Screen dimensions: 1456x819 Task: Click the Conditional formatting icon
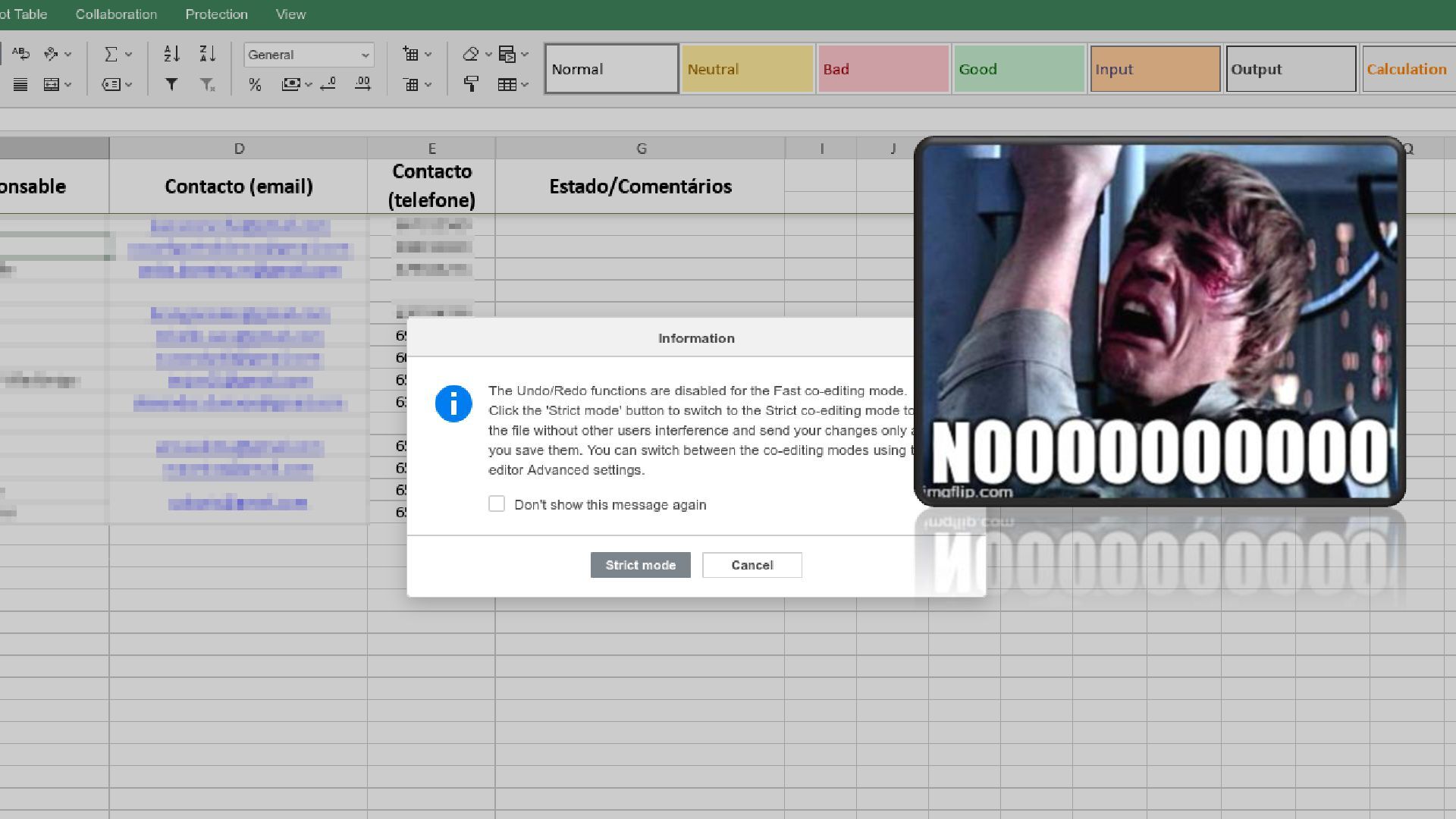(507, 54)
